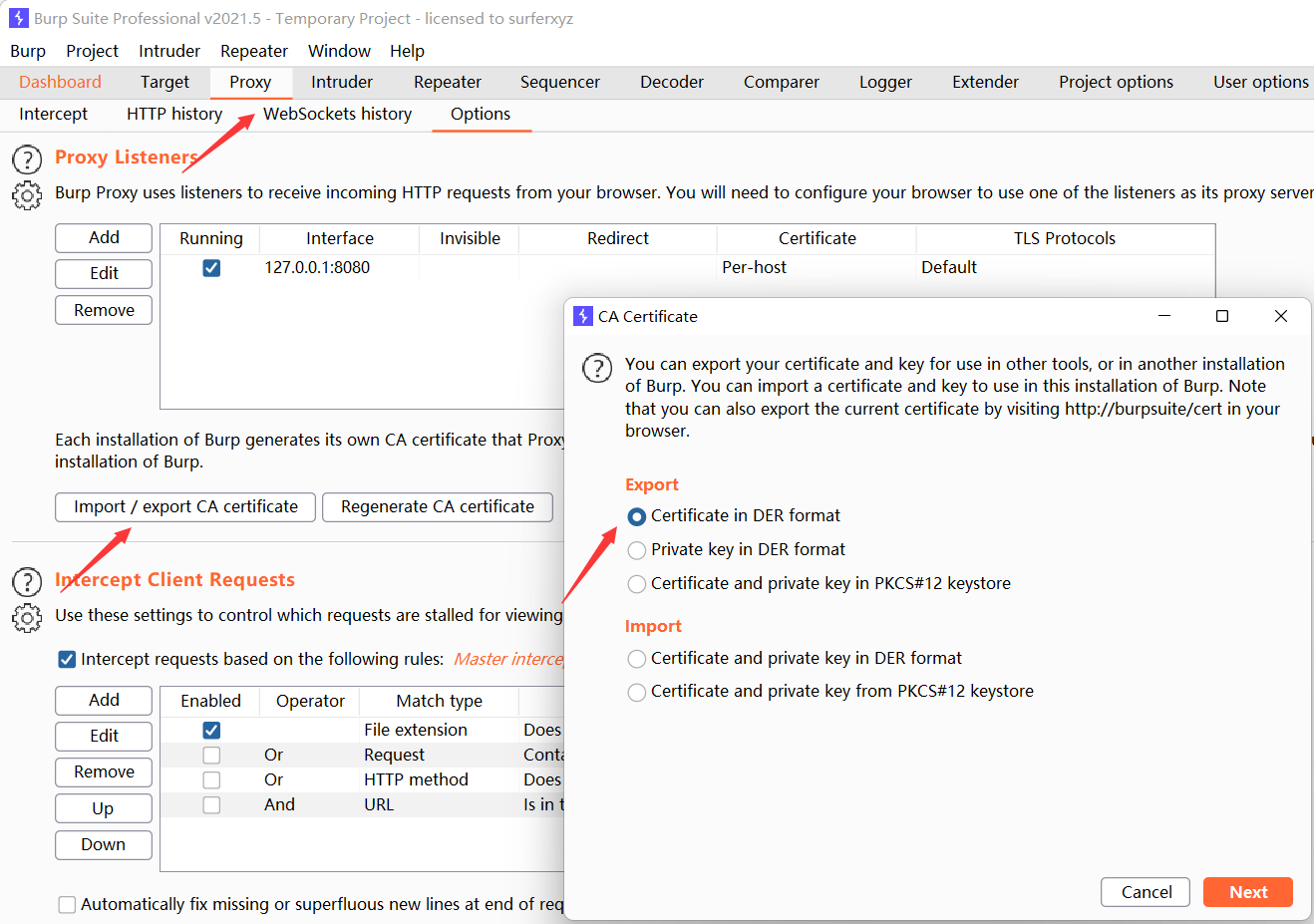Click Edit button for proxy listeners
The height and width of the screenshot is (924, 1314).
[x=104, y=274]
